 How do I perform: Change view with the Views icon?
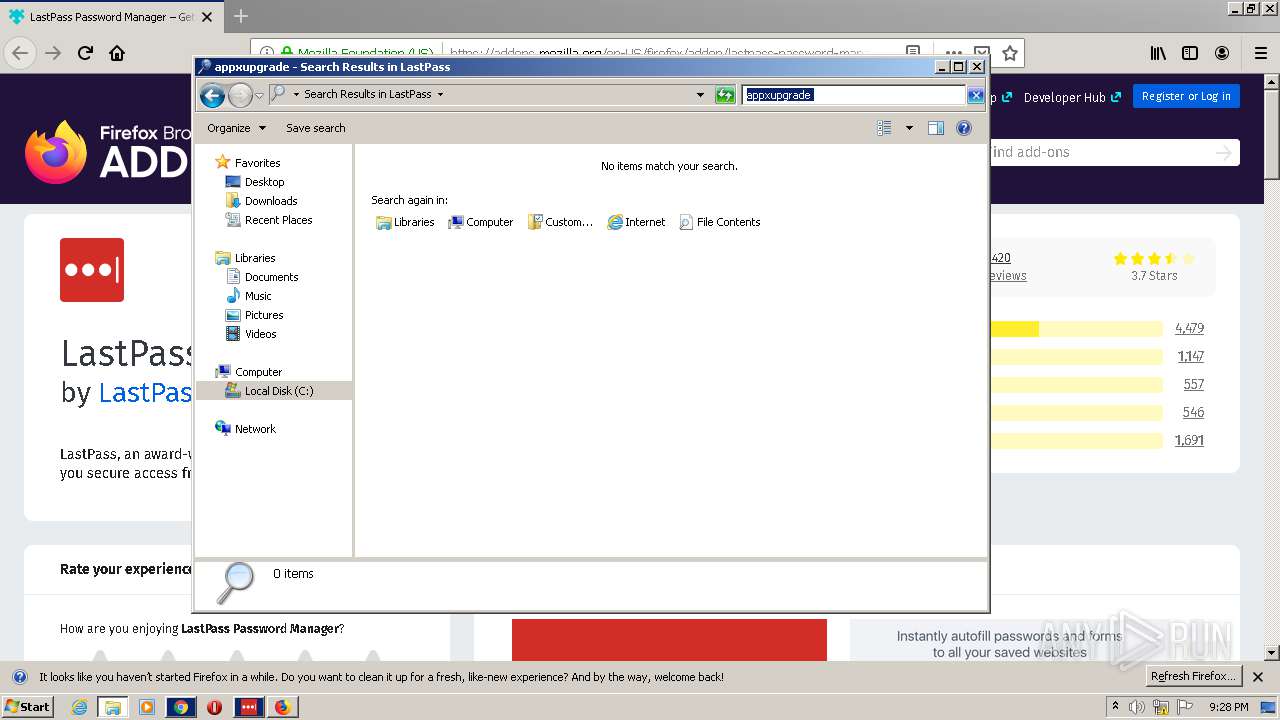coord(884,128)
